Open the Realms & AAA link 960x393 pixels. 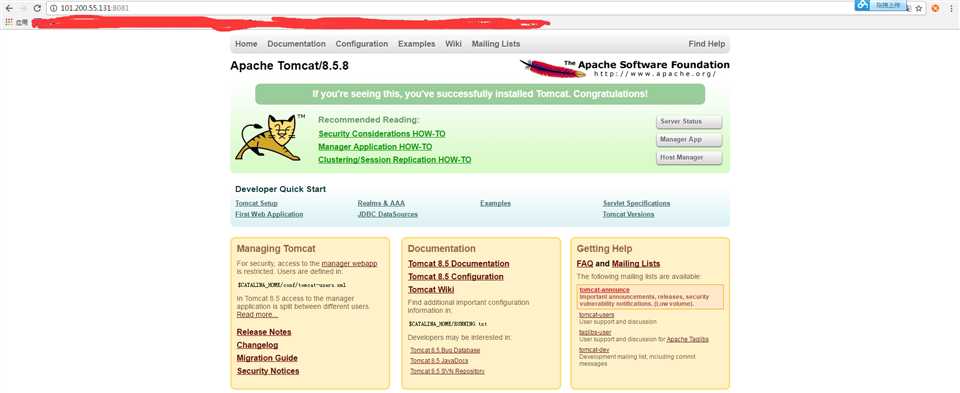point(381,203)
